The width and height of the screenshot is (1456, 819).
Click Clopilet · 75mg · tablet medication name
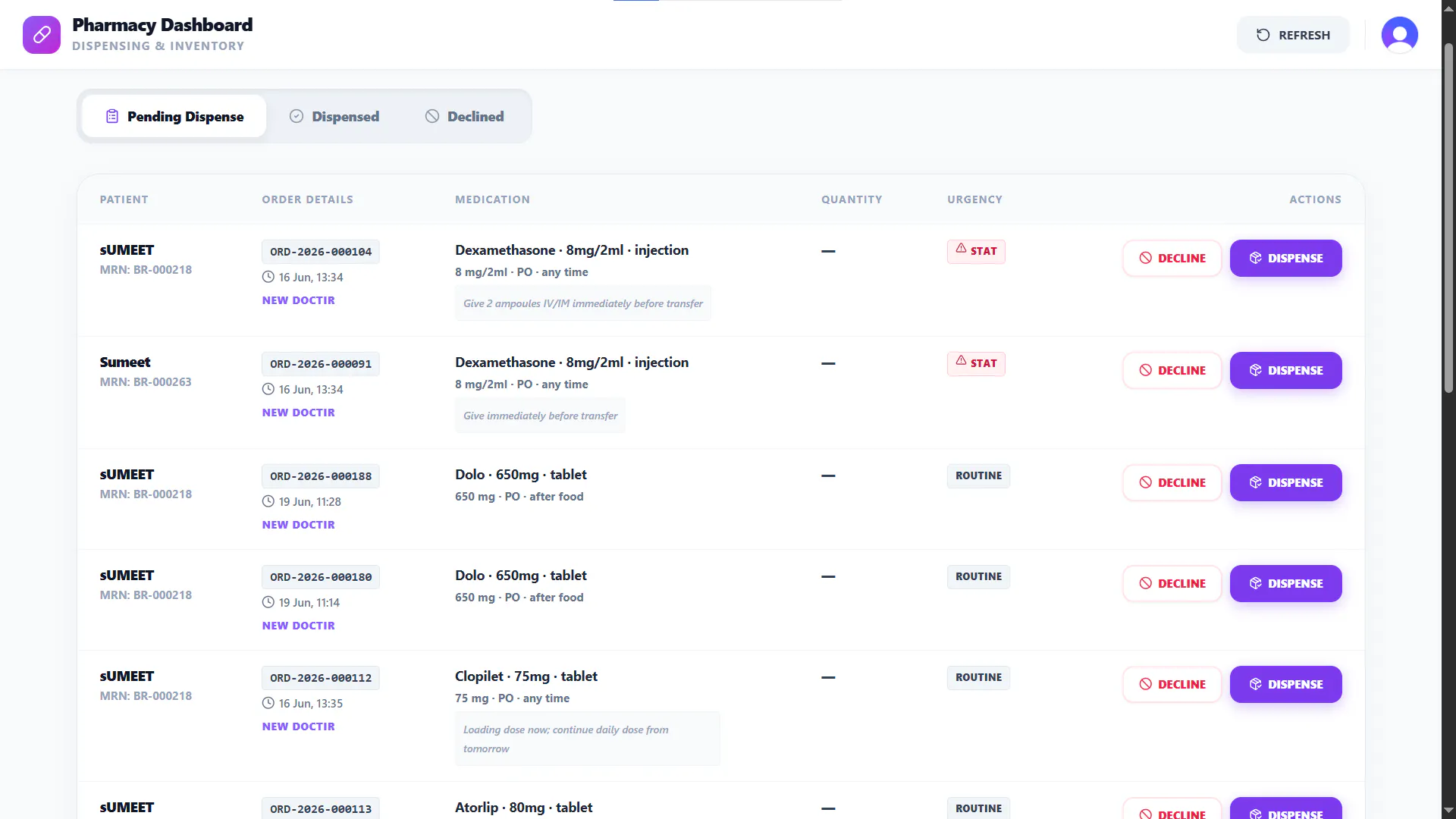point(526,676)
